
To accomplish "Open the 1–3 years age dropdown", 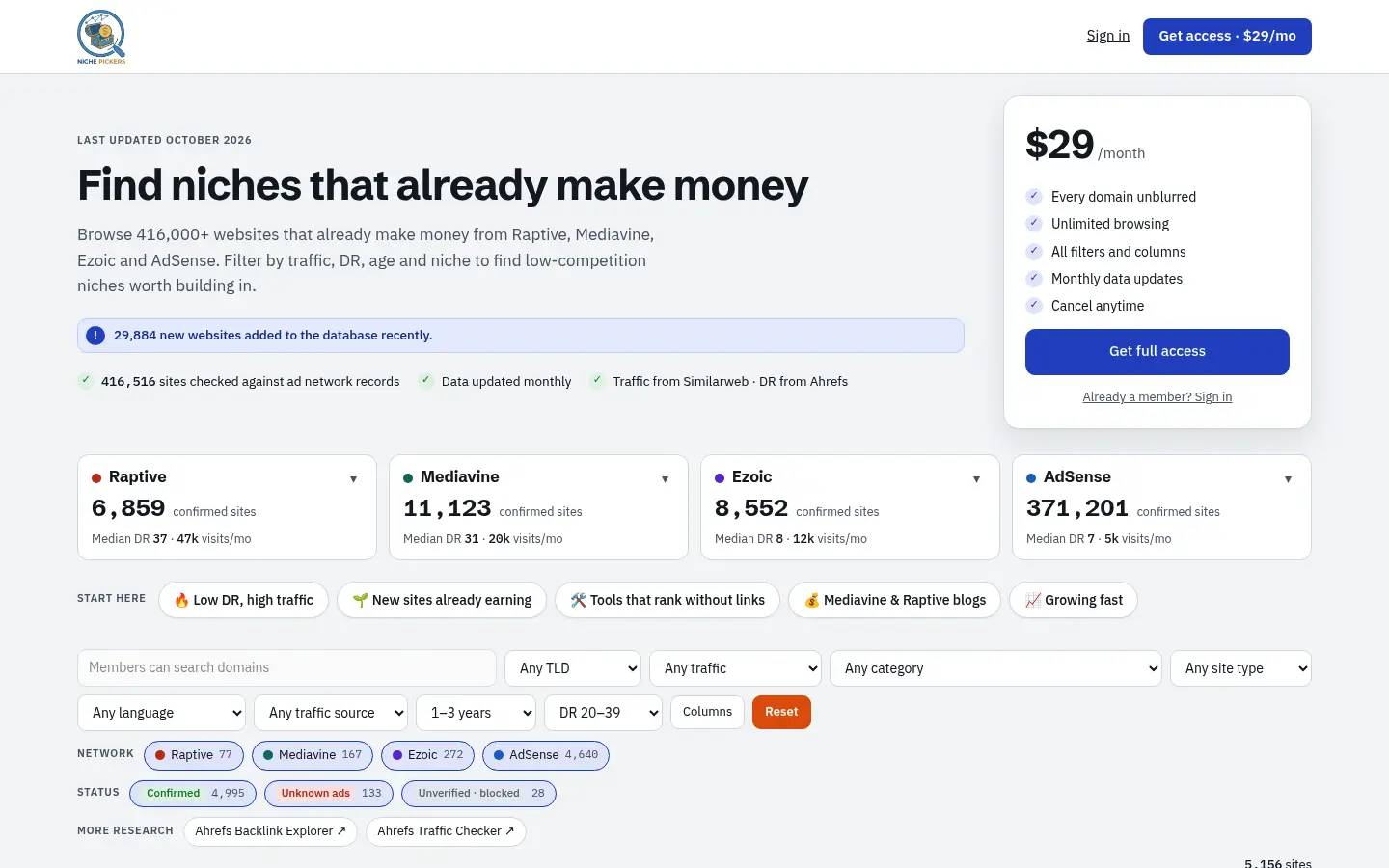I will [x=476, y=713].
